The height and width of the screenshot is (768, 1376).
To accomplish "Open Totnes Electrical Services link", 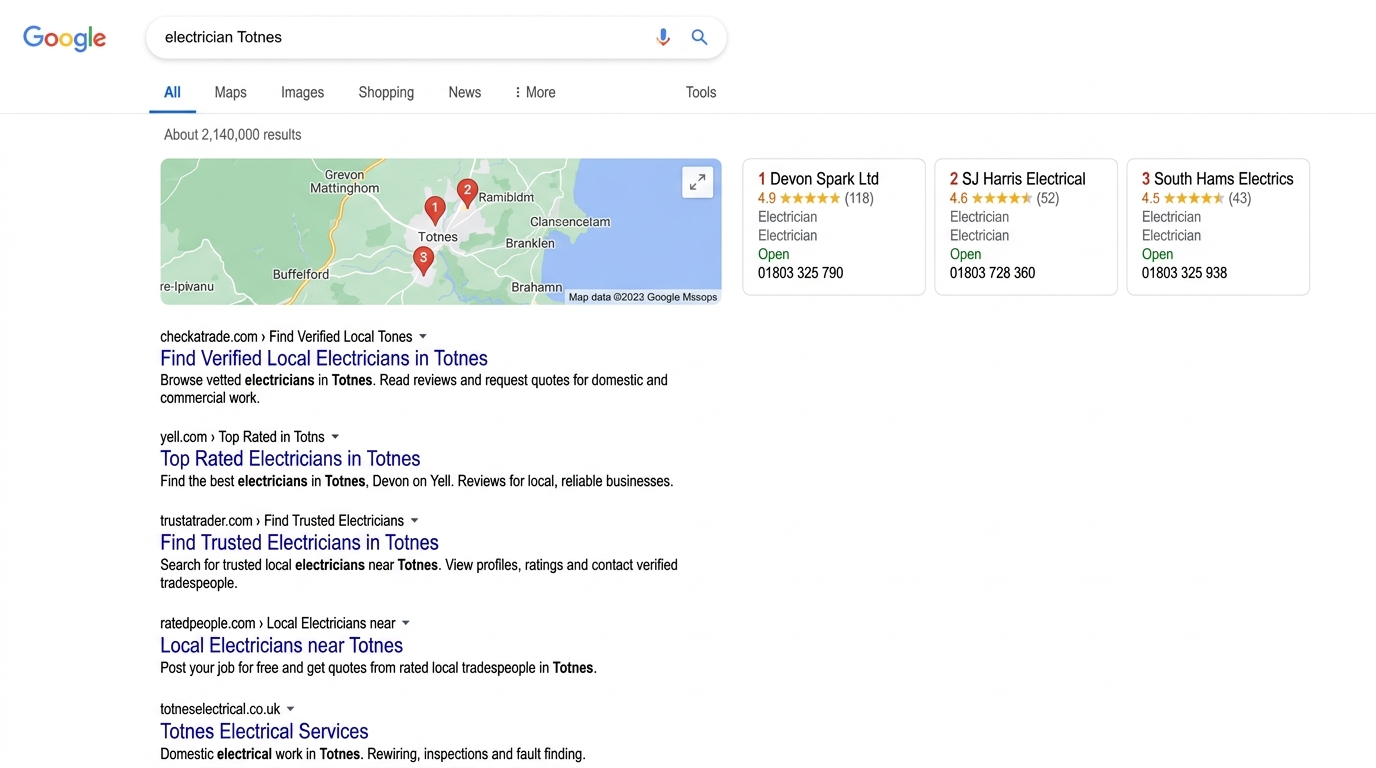I will (264, 732).
